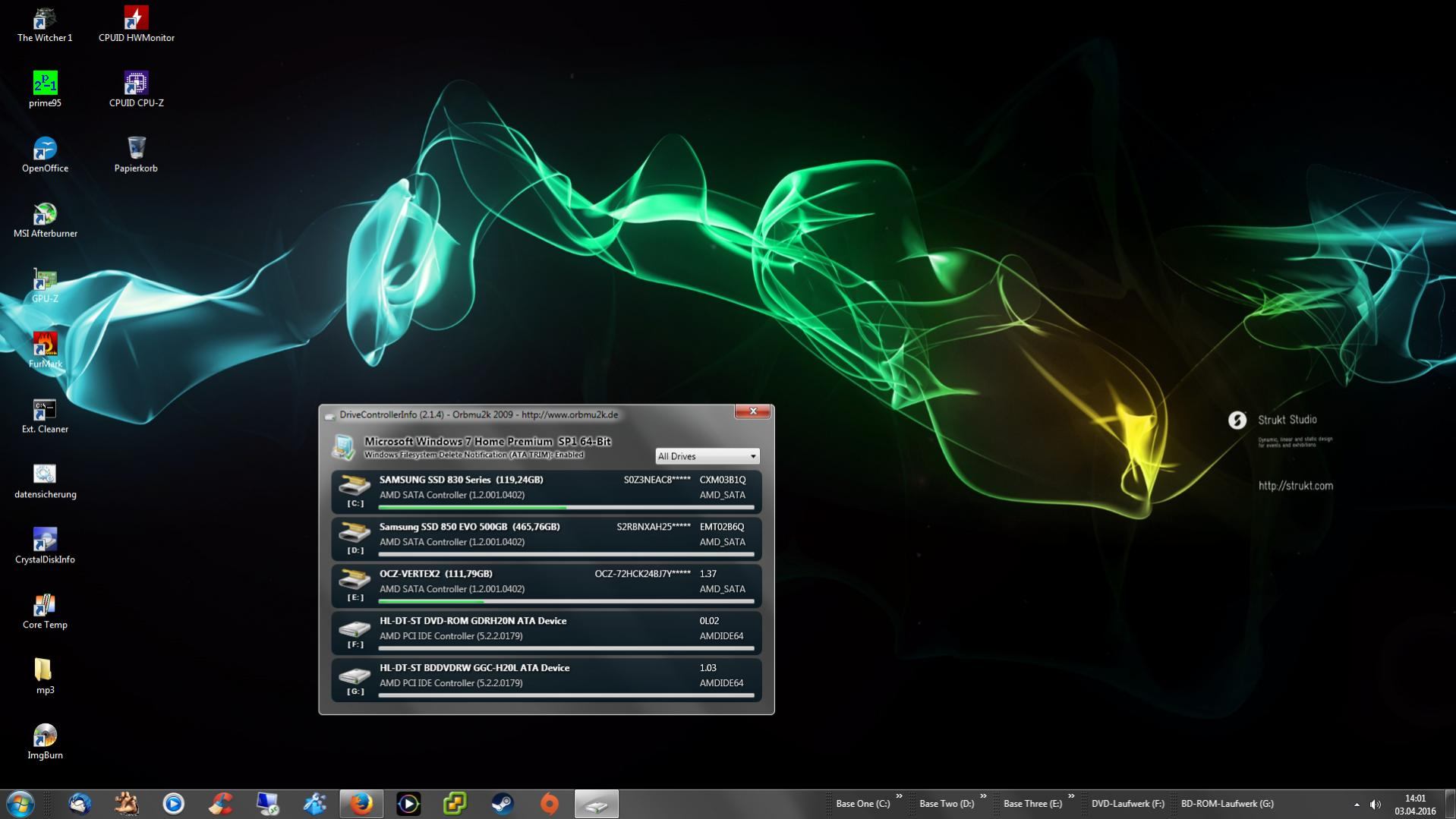1456x819 pixels.
Task: Launch Core Temp from the desktop
Action: tap(45, 612)
